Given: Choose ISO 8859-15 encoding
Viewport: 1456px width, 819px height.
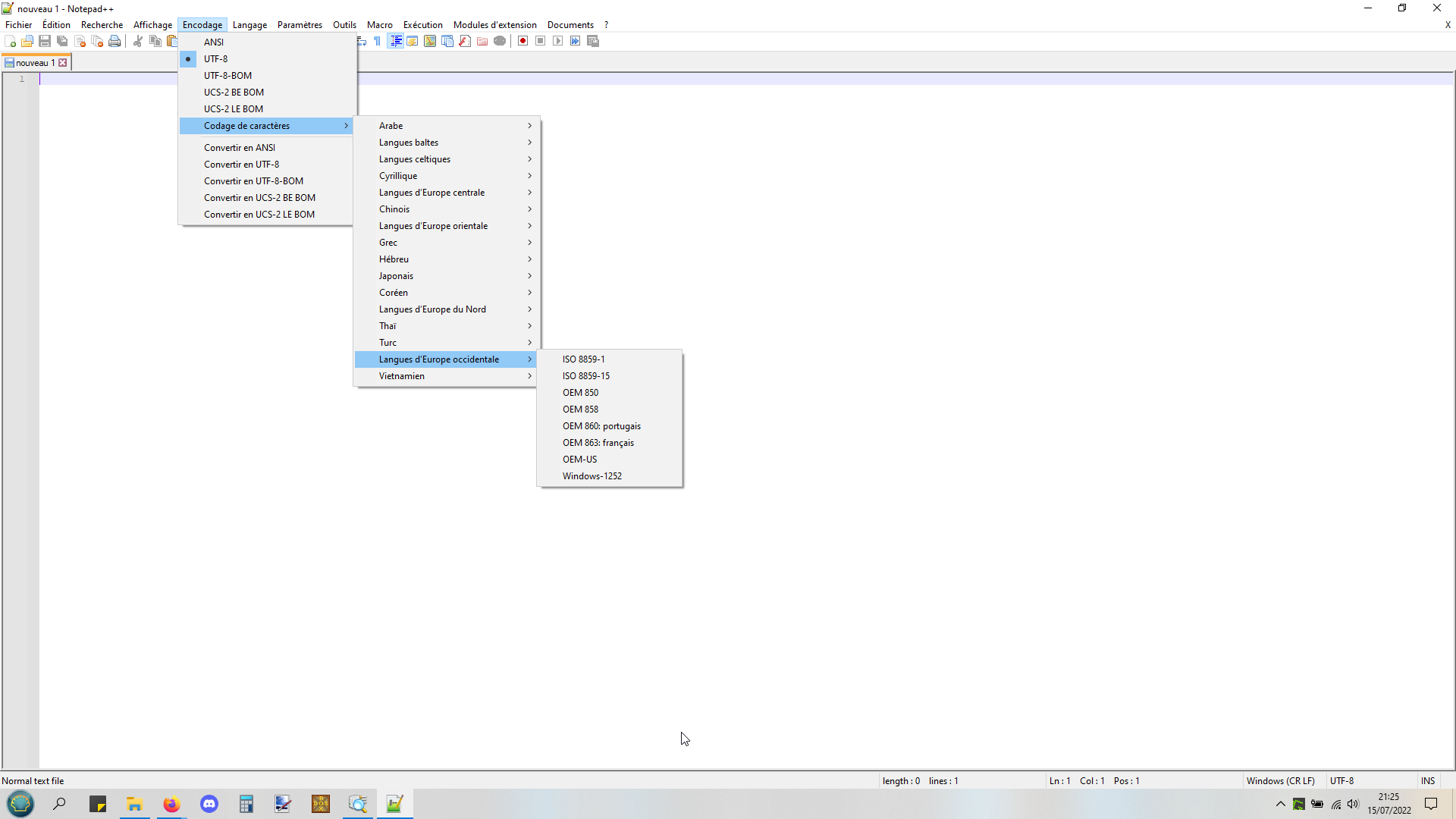Looking at the screenshot, I should [x=585, y=376].
